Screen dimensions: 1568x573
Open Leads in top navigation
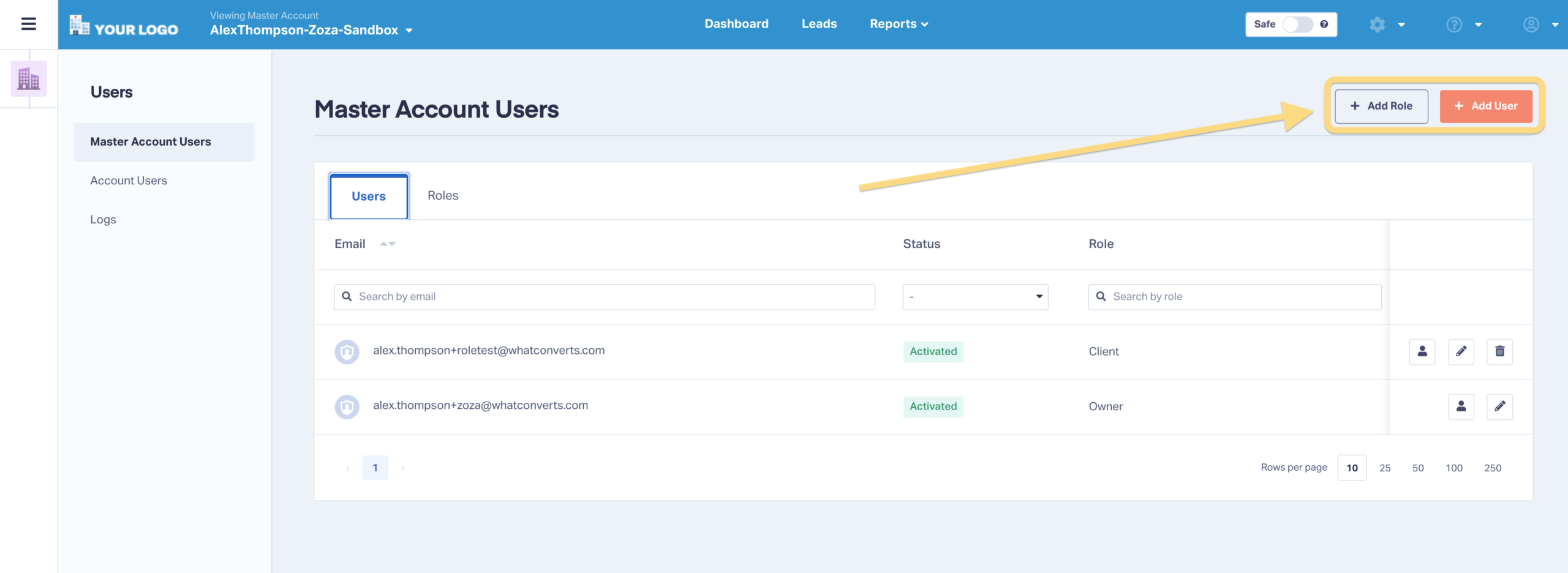819,24
